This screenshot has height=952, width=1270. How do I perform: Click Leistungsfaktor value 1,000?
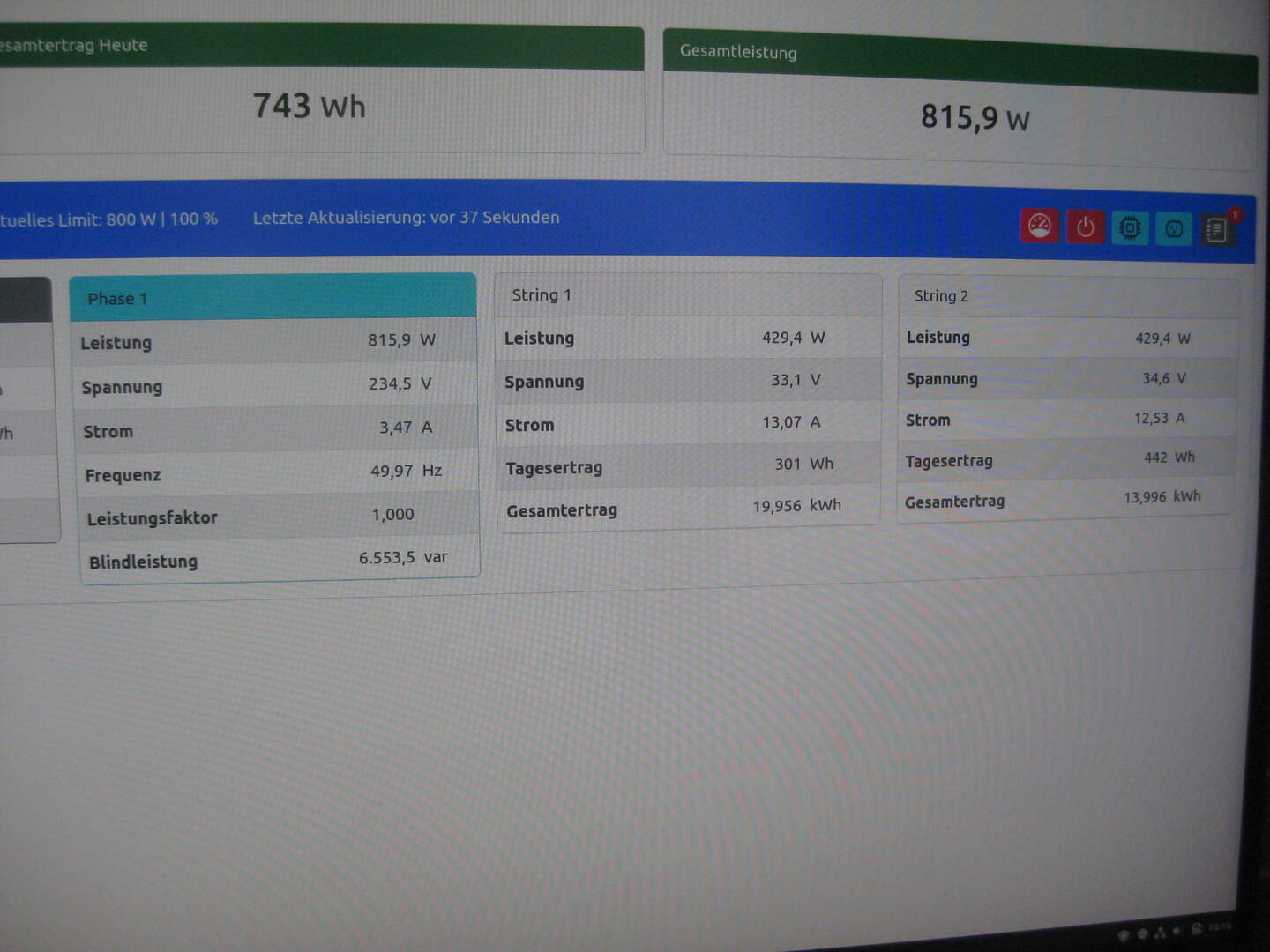click(x=392, y=514)
